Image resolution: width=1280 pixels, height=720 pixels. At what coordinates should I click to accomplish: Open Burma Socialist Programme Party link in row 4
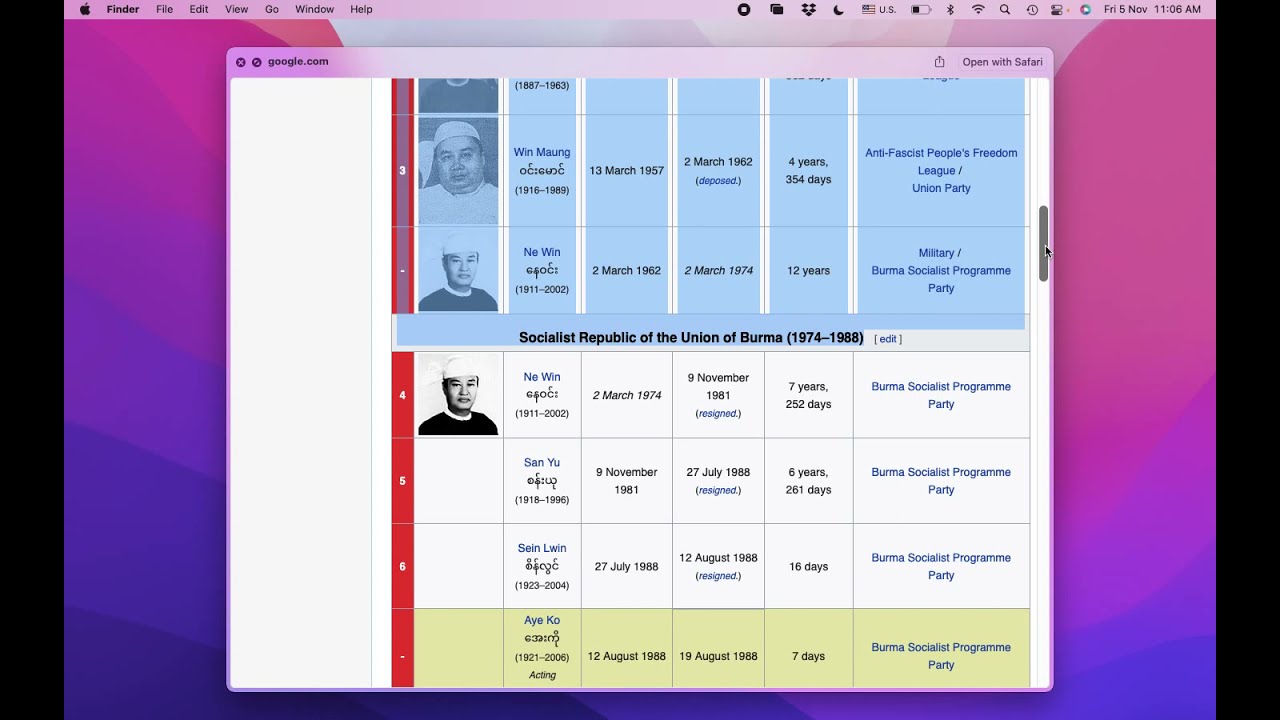tap(941, 395)
